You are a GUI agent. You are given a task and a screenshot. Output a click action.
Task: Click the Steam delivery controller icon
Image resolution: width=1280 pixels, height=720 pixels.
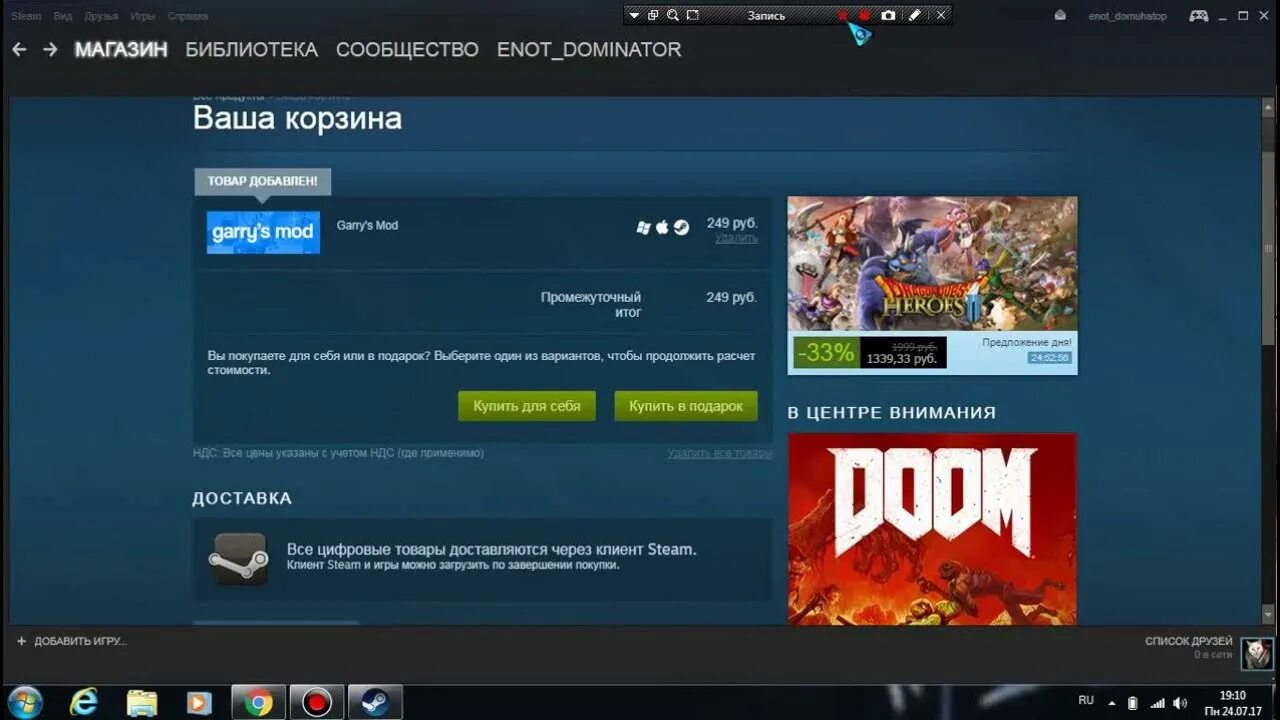pos(239,558)
